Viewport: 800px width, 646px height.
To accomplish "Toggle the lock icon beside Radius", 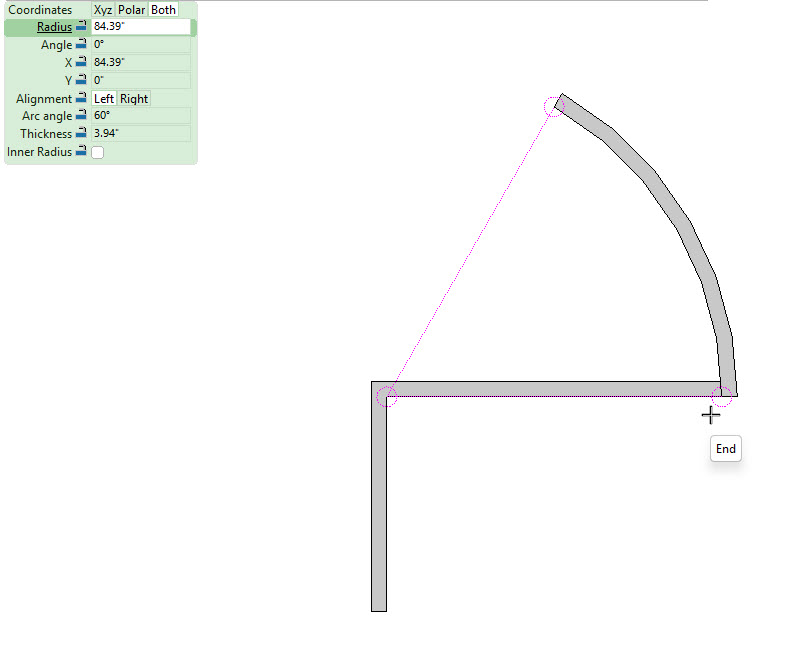I will coord(81,26).
